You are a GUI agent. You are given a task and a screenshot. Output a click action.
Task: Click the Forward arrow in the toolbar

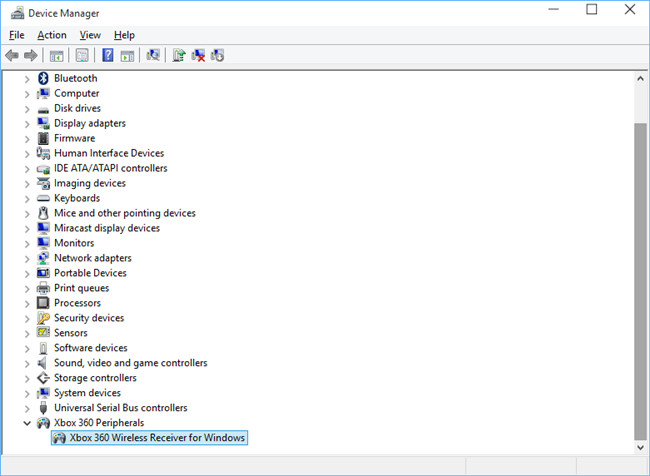[31, 55]
